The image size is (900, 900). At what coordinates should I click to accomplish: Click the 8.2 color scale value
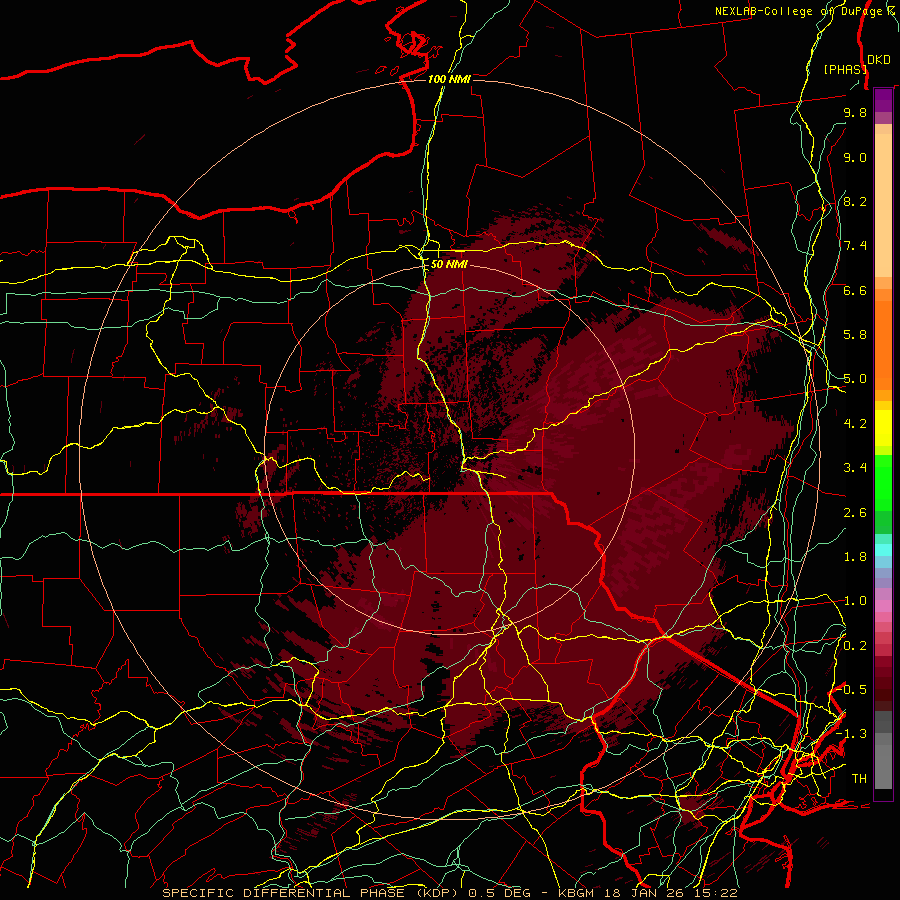855,201
